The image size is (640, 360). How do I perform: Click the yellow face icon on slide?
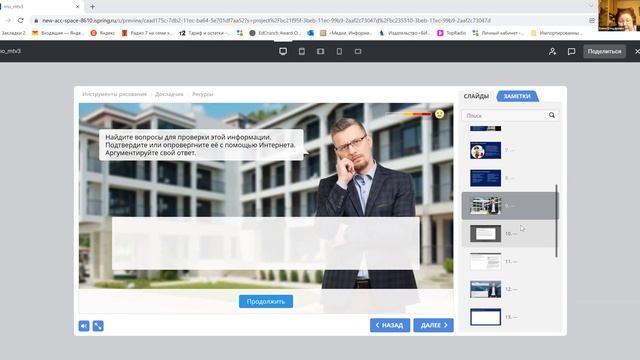click(x=440, y=114)
